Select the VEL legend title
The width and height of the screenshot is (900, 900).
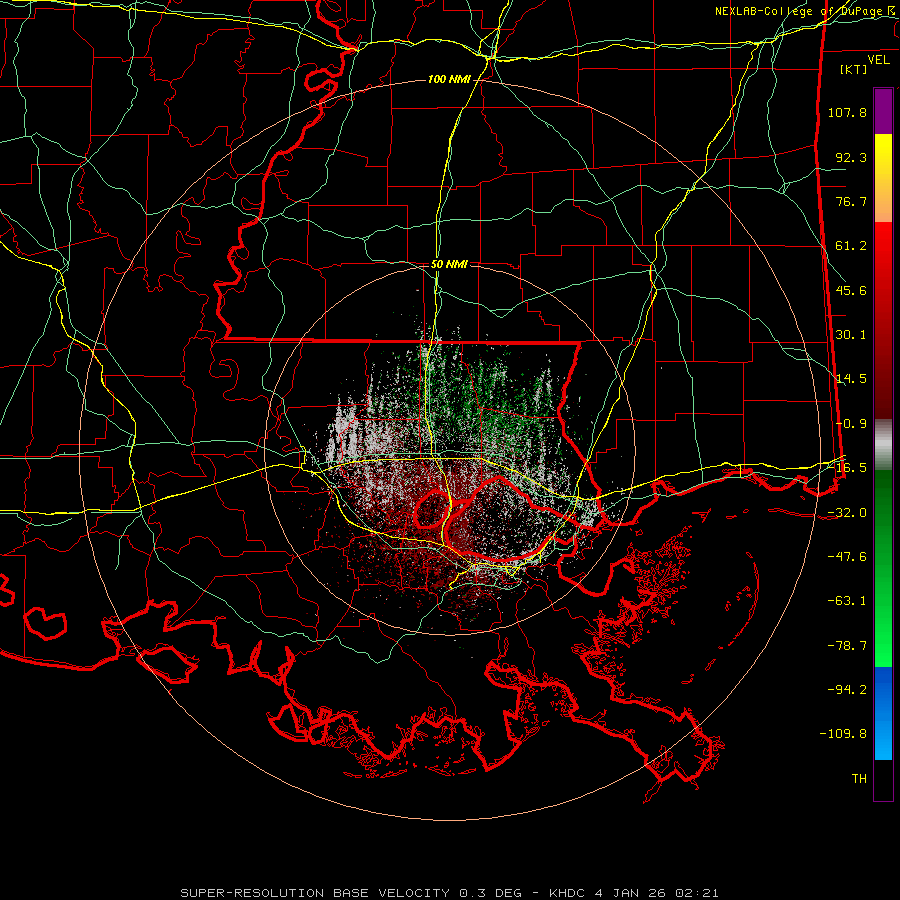878,60
